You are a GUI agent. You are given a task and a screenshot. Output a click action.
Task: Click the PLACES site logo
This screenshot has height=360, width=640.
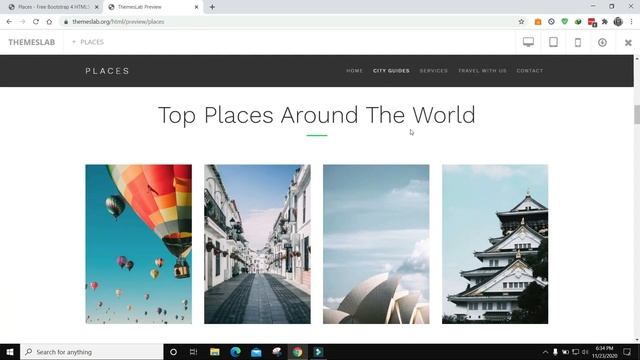(107, 71)
